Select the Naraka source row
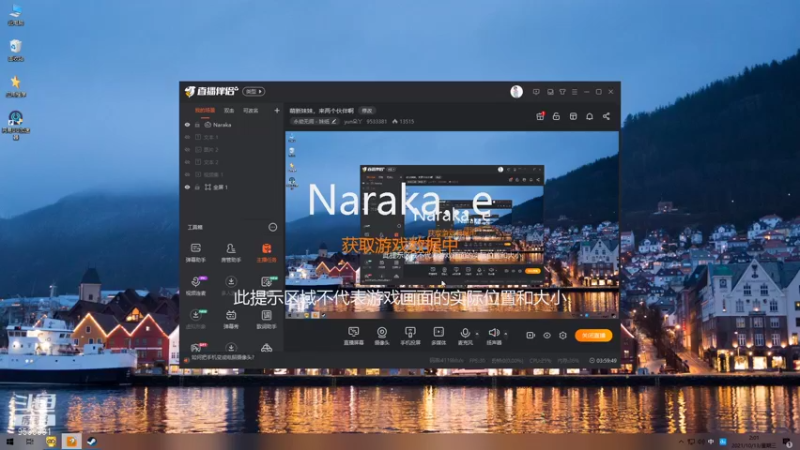The height and width of the screenshot is (450, 800). pos(232,124)
